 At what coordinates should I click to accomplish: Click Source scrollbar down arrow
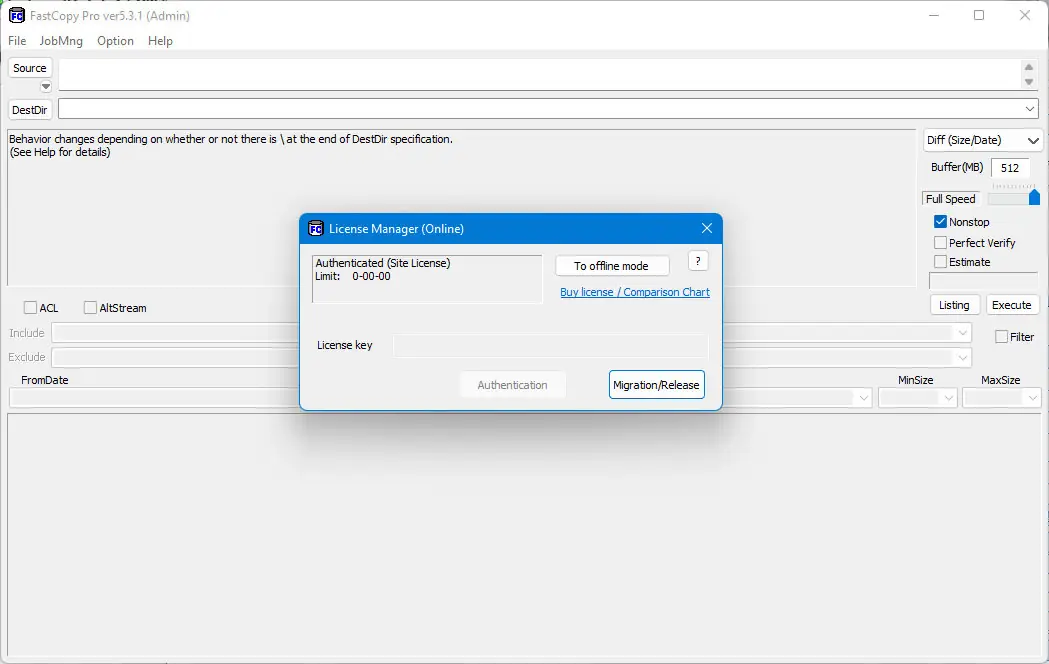pyautogui.click(x=1029, y=82)
